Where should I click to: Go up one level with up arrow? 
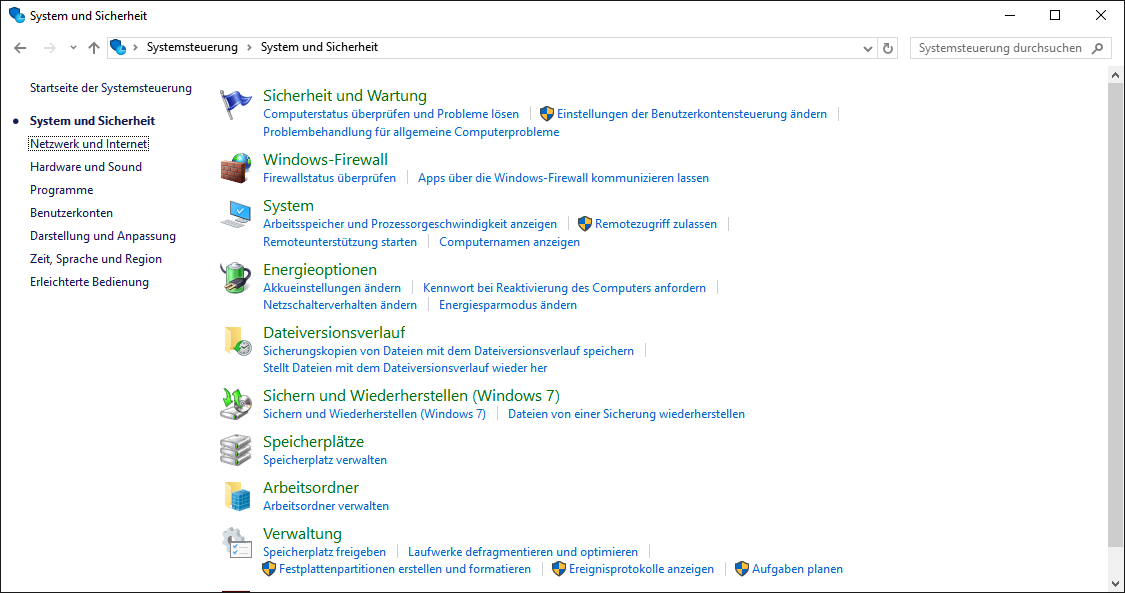[x=93, y=48]
